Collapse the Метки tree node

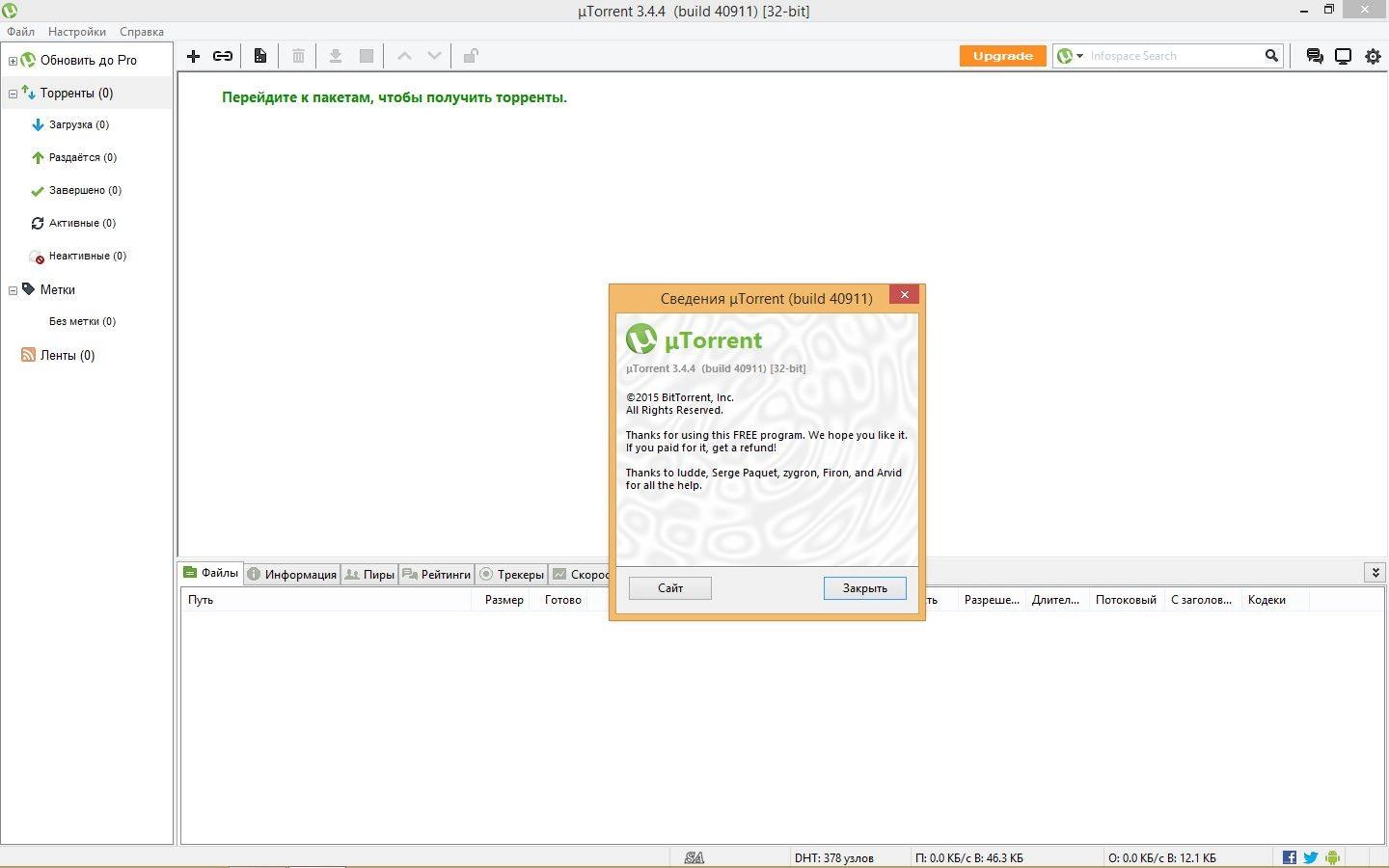13,290
